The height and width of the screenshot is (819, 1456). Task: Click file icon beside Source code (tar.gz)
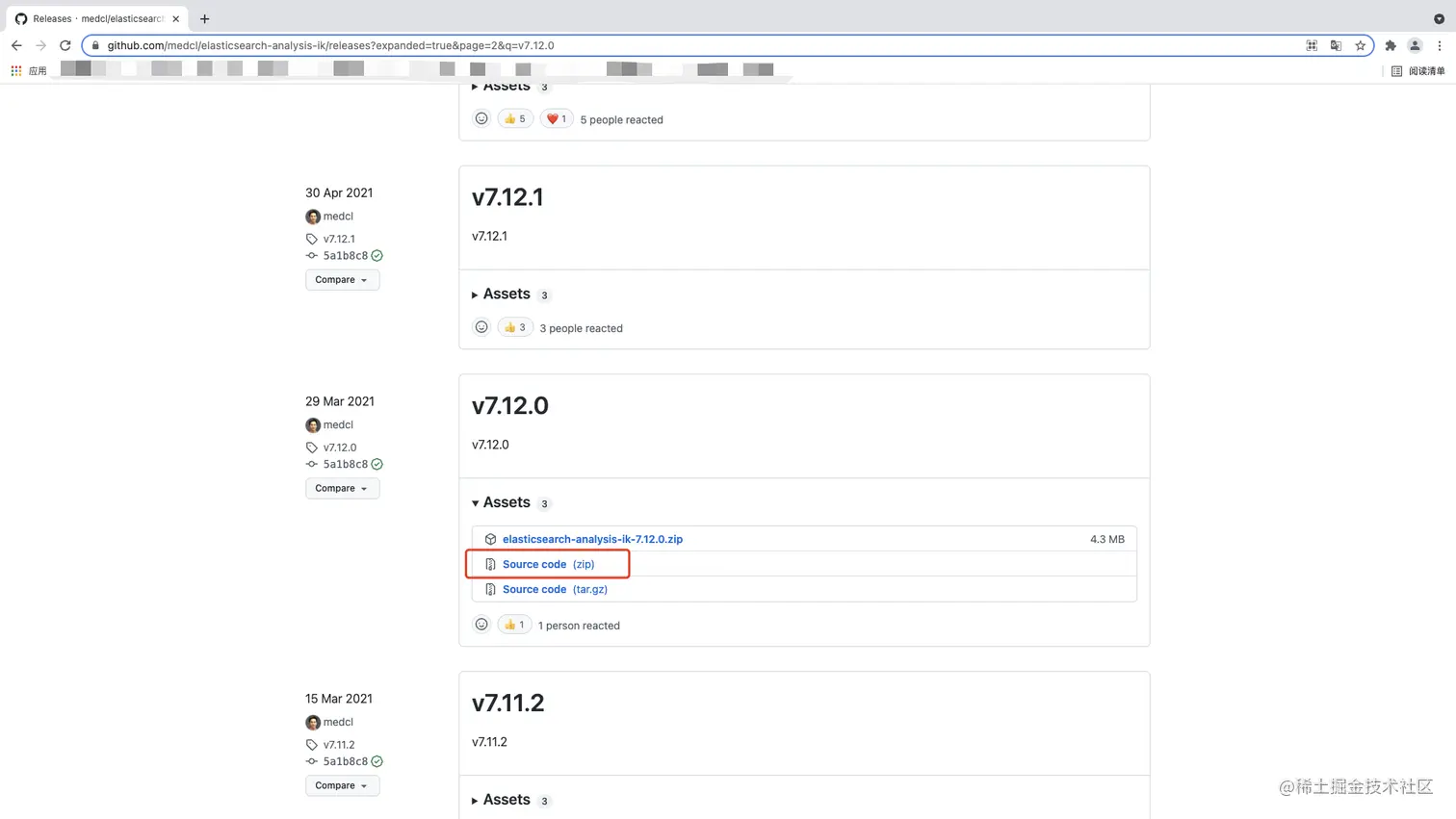pos(490,589)
